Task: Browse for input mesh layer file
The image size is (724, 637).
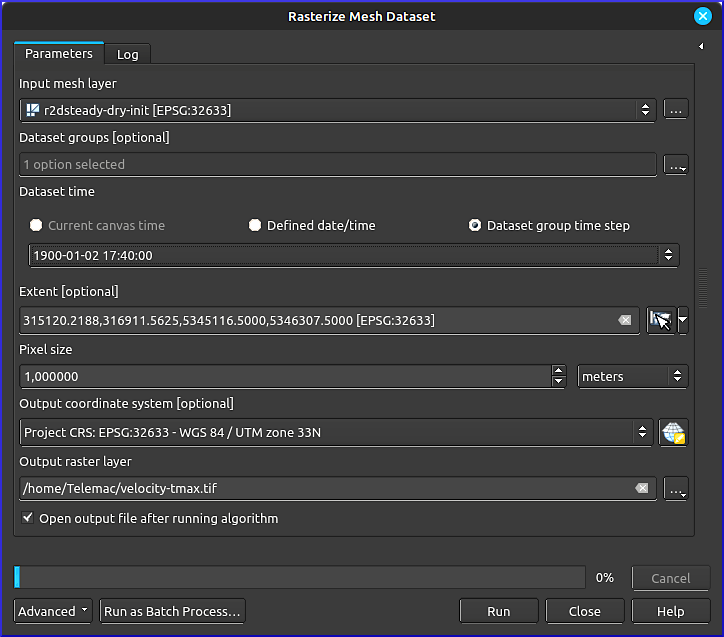Action: pyautogui.click(x=676, y=109)
